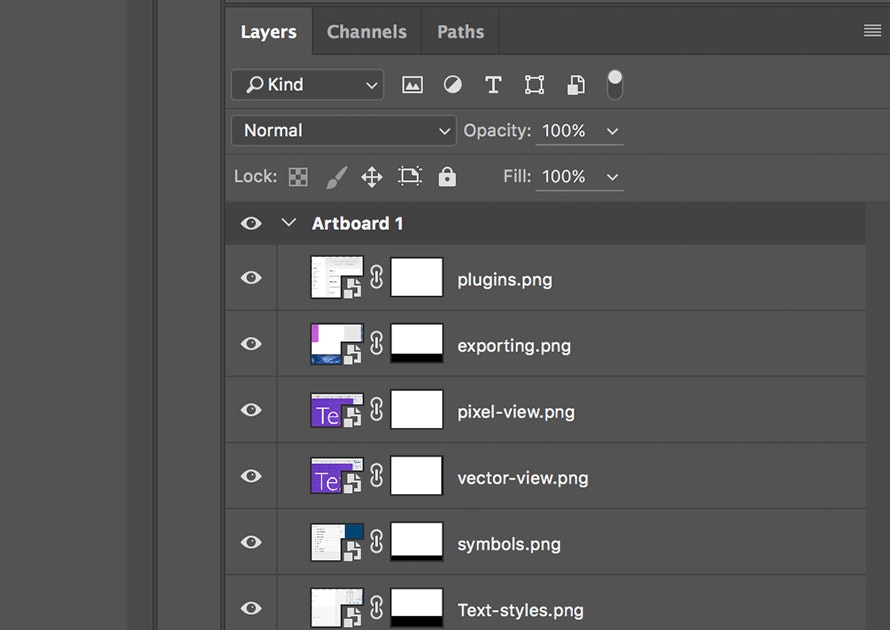Filter for shape layers icon
This screenshot has height=630, width=890.
(534, 85)
